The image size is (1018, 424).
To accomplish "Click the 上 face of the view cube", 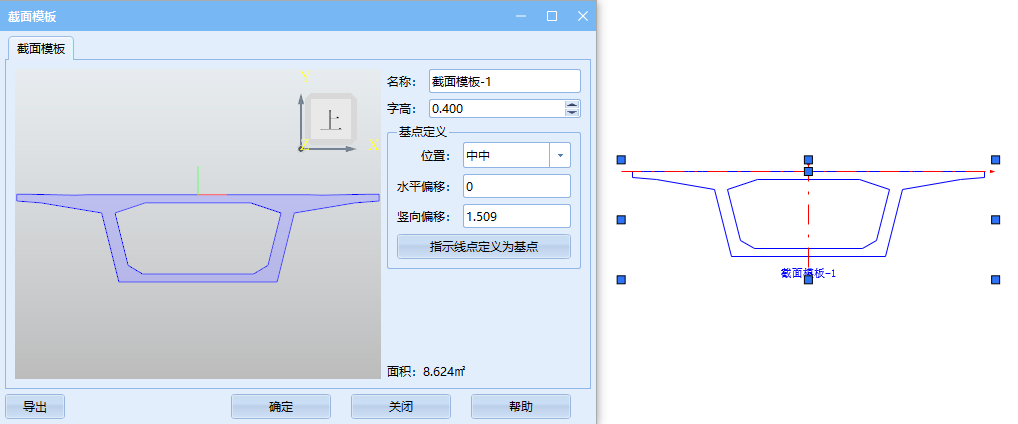I will [x=332, y=119].
